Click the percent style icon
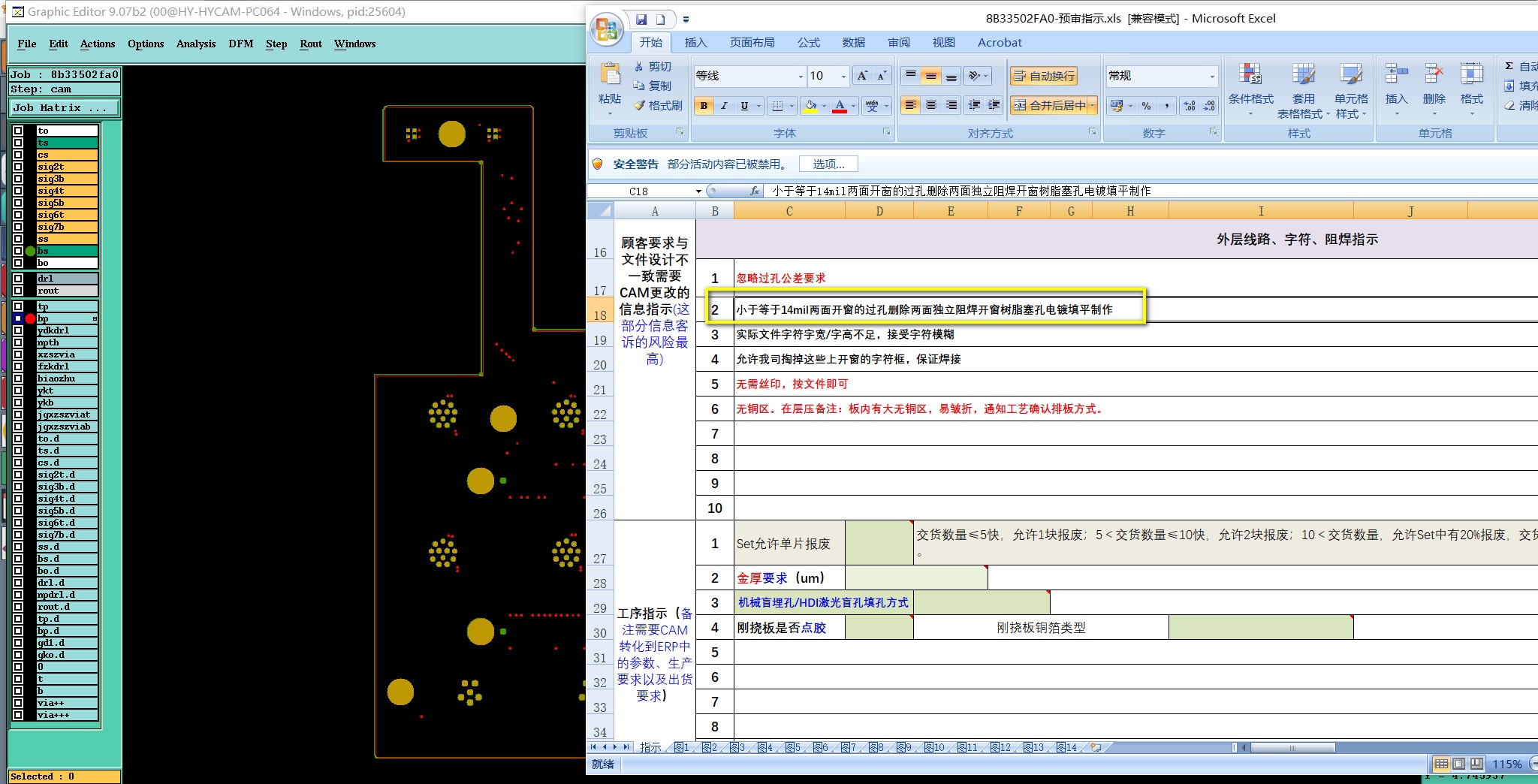This screenshot has width=1538, height=784. tap(1146, 106)
